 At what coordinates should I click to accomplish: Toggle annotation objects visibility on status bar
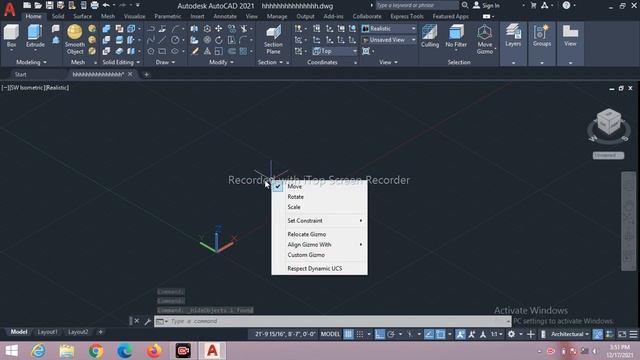pyautogui.click(x=460, y=334)
